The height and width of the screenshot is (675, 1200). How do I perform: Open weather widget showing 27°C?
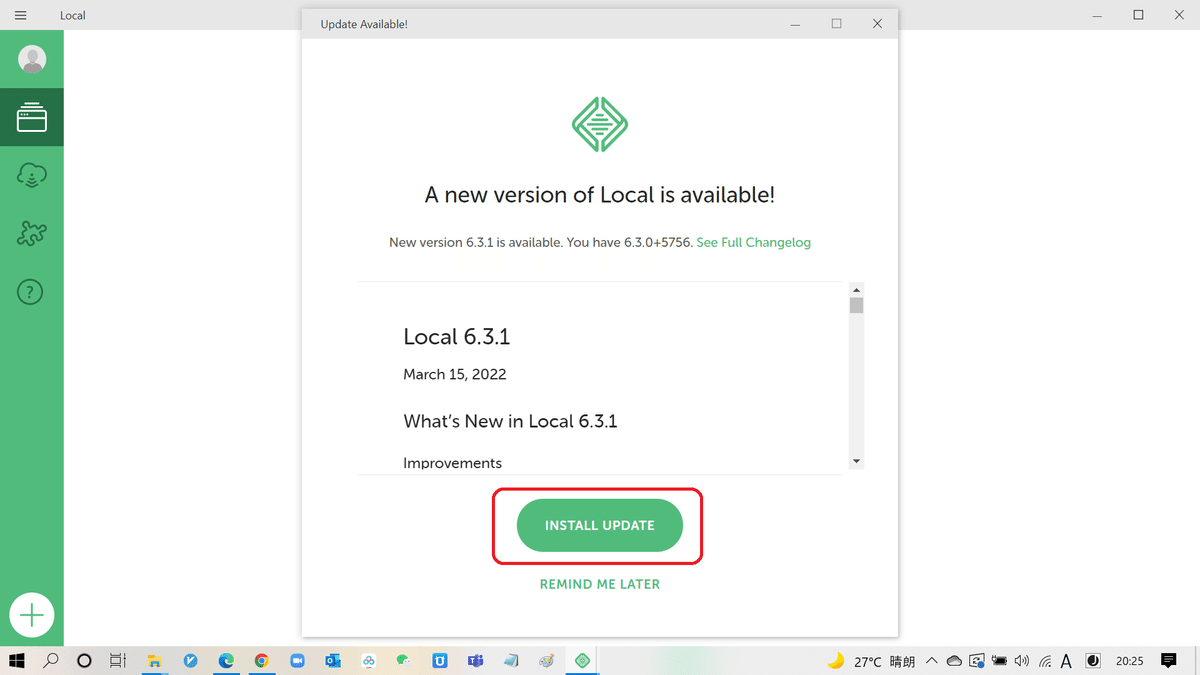870,661
